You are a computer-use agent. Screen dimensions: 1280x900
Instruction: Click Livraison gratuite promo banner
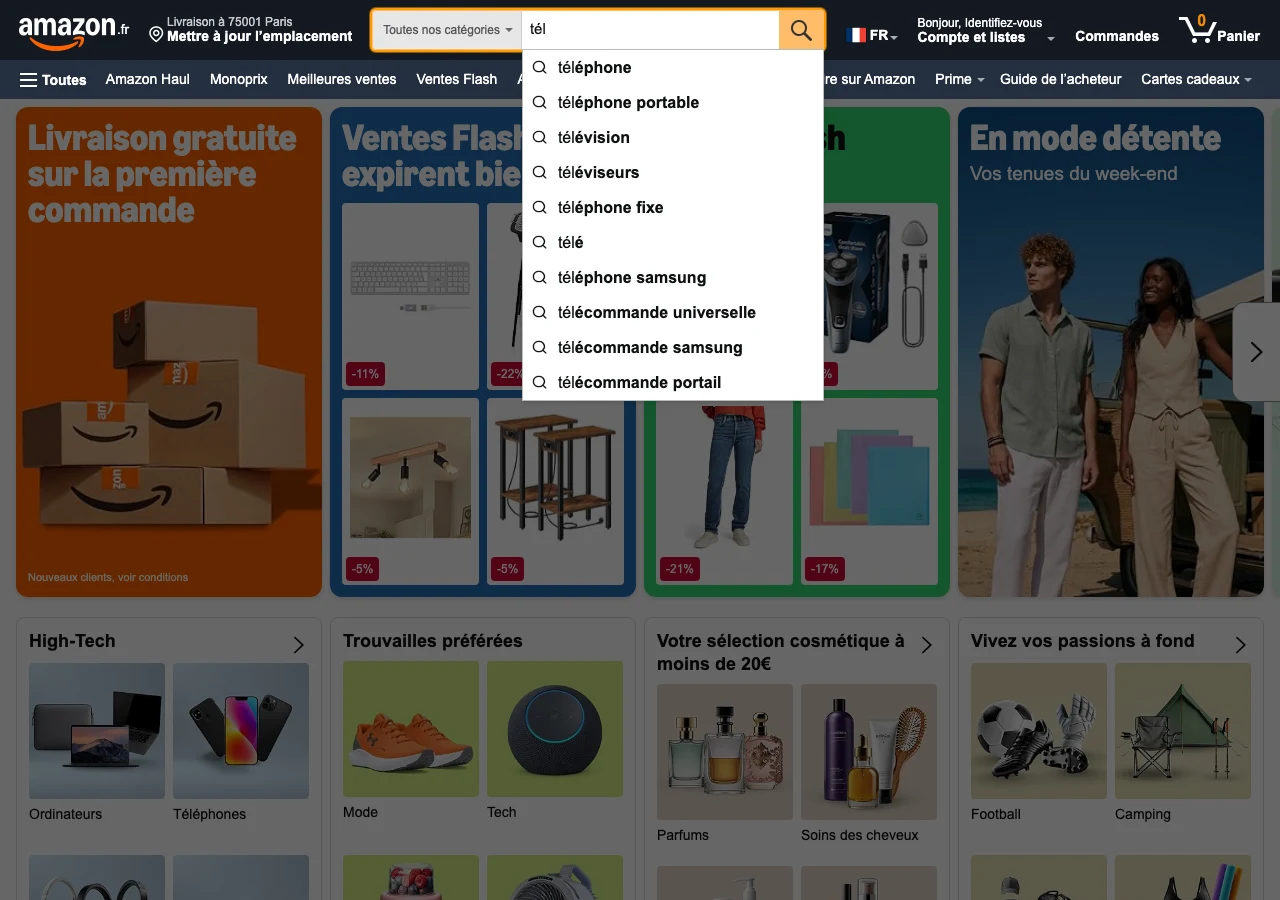click(169, 352)
